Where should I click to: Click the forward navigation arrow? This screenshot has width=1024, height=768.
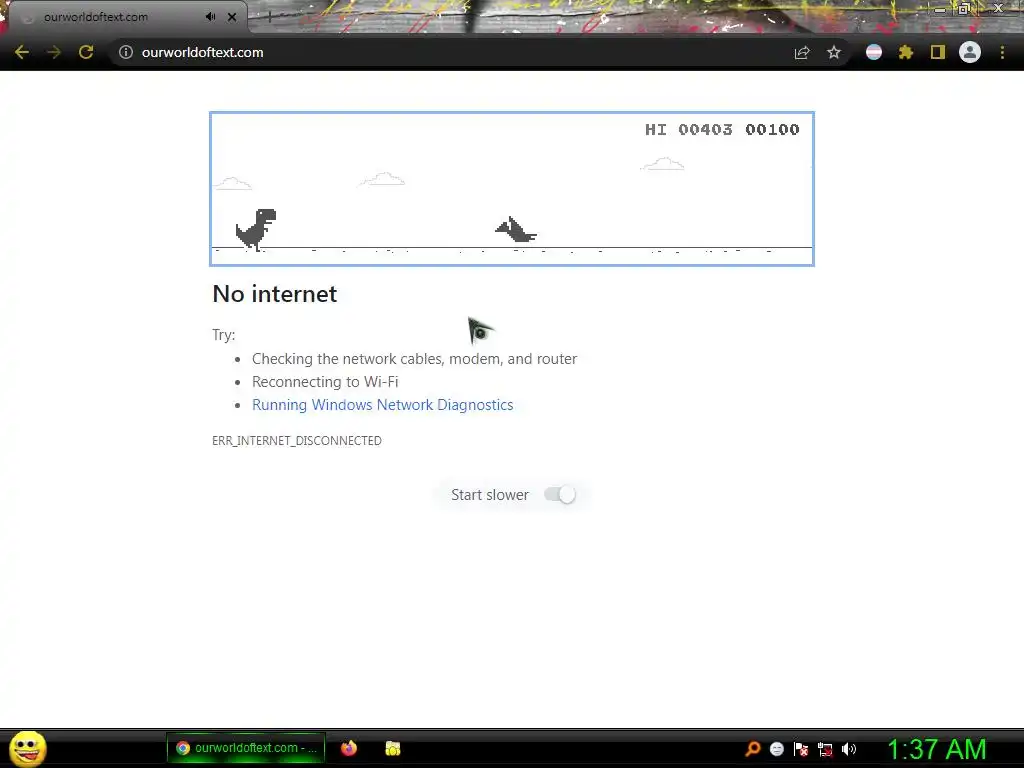tap(54, 52)
